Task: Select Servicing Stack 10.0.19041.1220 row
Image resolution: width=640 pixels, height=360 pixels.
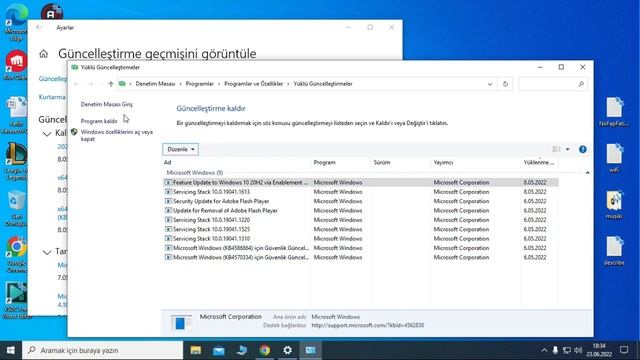Action: 360,220
